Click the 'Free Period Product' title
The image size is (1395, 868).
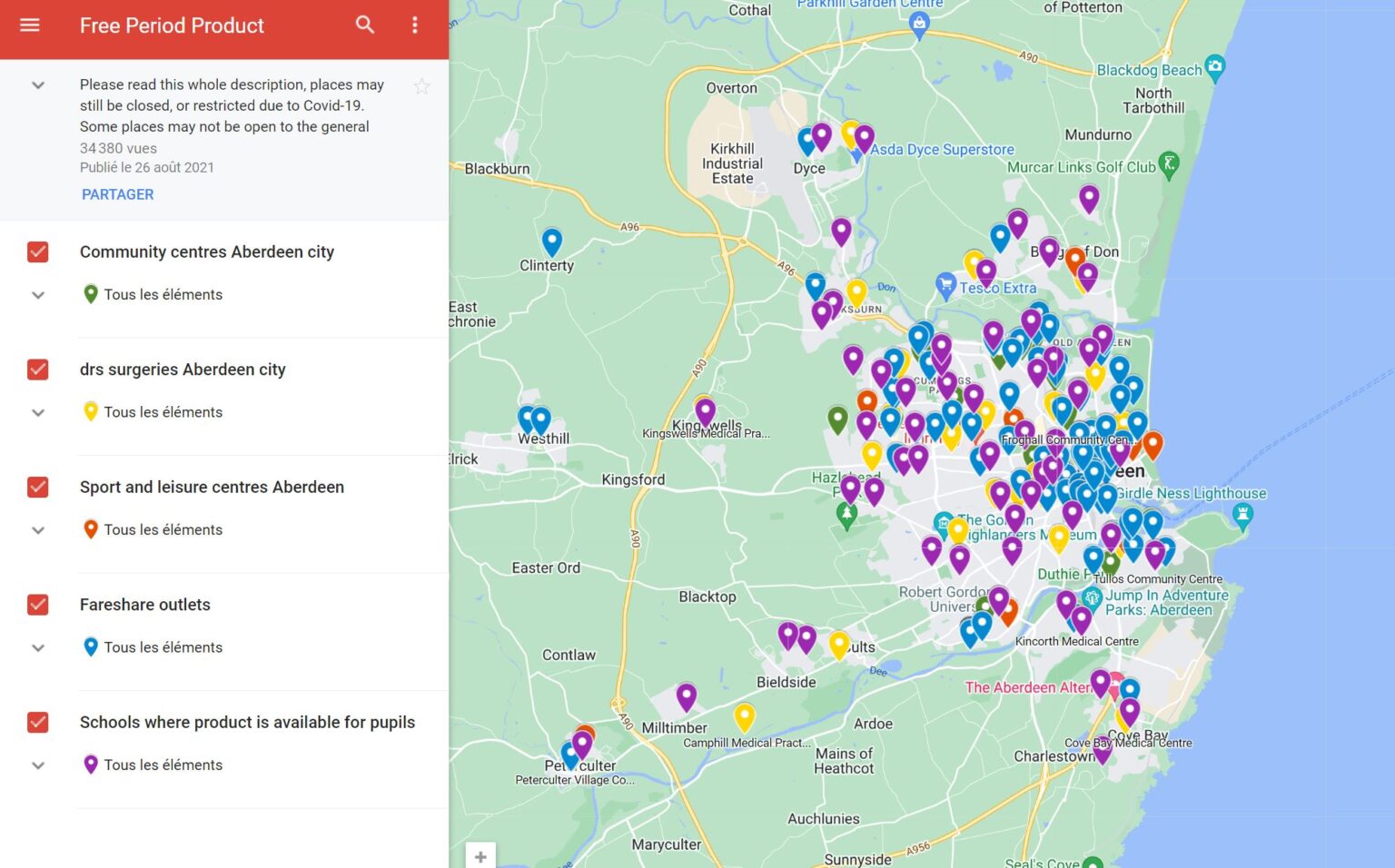[x=172, y=25]
